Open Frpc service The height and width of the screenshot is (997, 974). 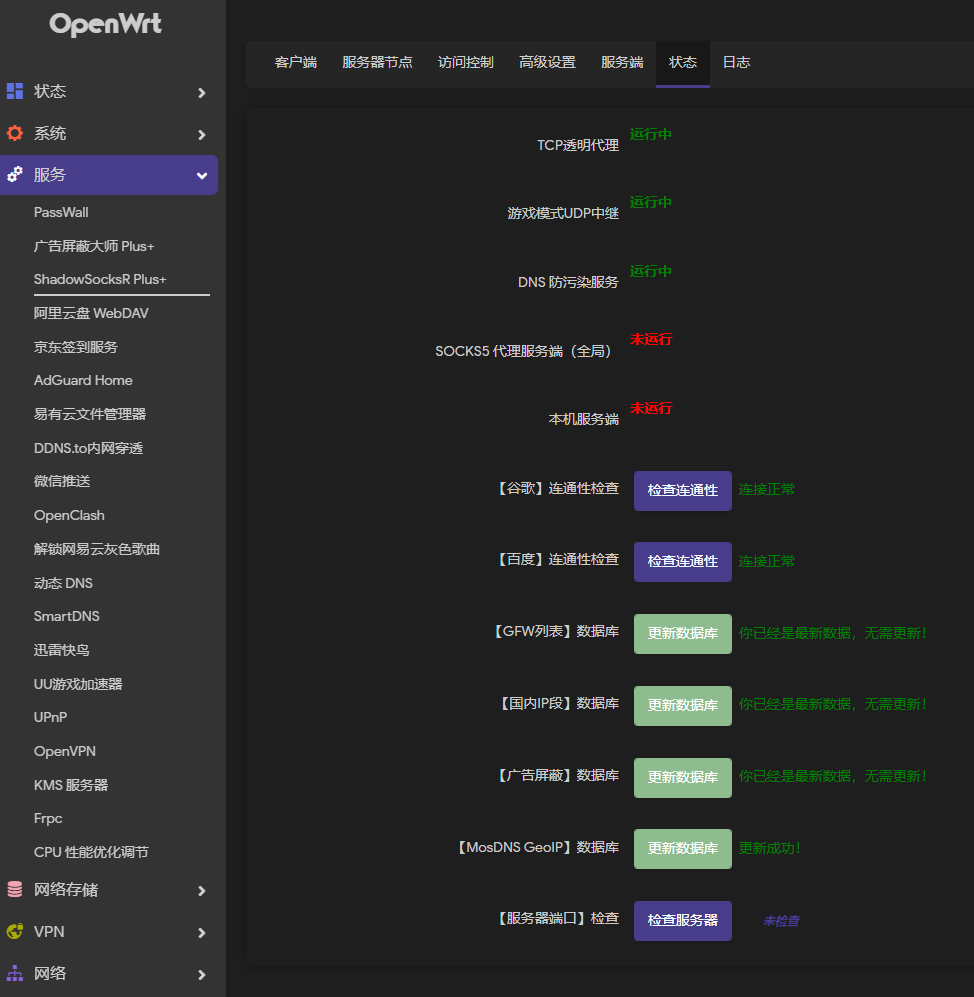48,818
